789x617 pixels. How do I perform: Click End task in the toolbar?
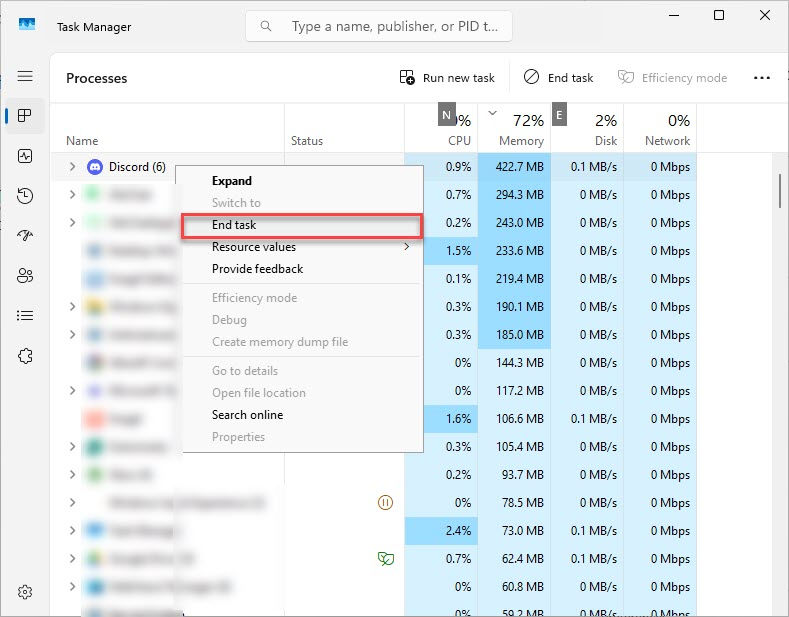pos(559,78)
